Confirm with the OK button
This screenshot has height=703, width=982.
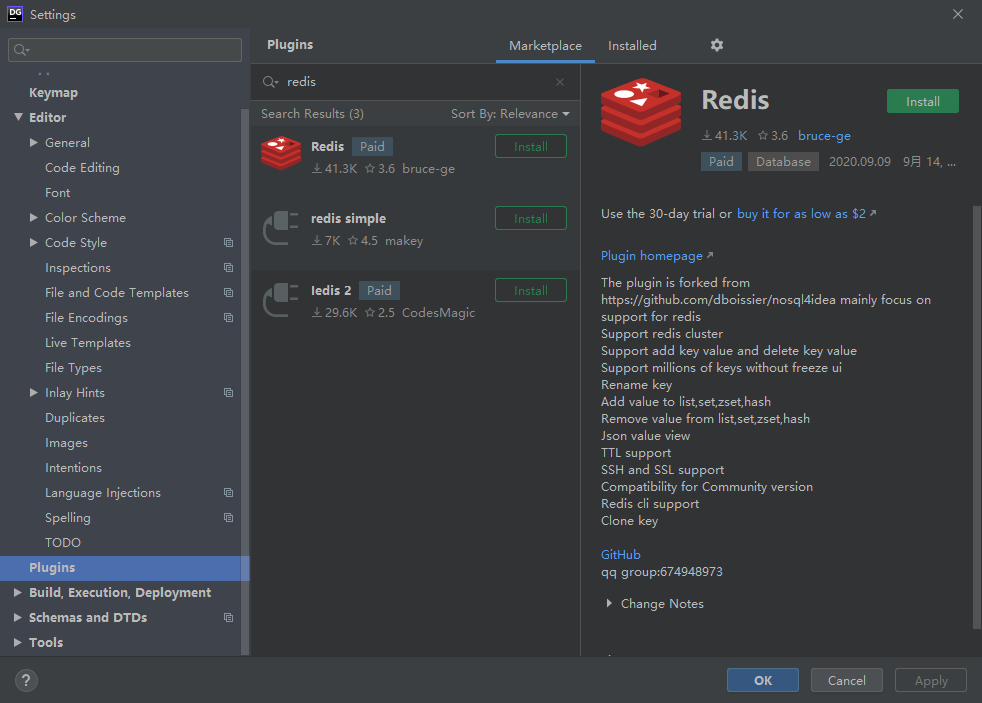pyautogui.click(x=763, y=680)
